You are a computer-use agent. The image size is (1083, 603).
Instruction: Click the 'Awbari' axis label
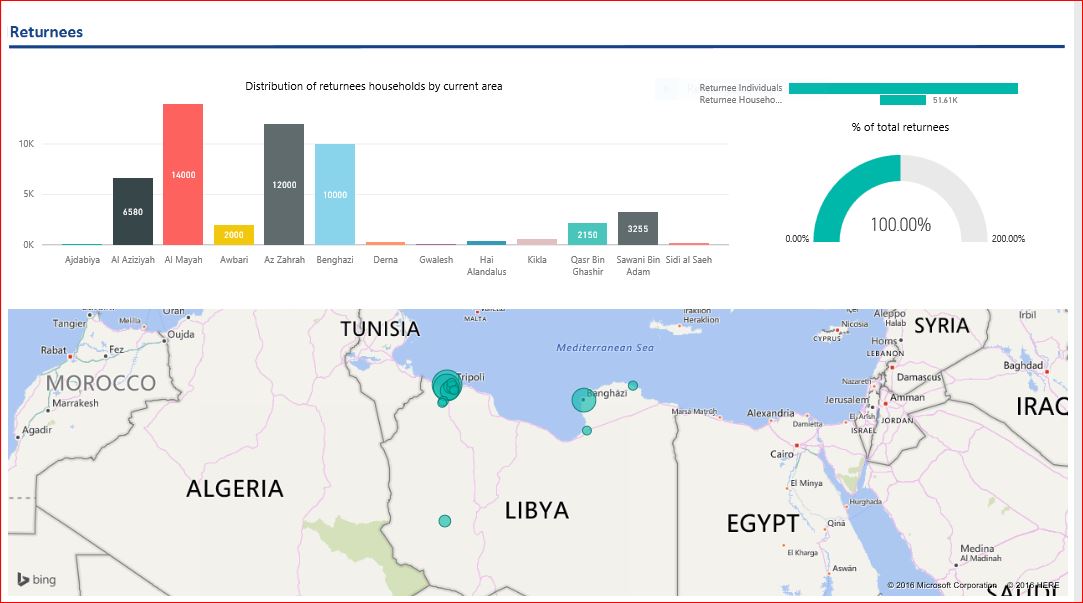tap(233, 260)
